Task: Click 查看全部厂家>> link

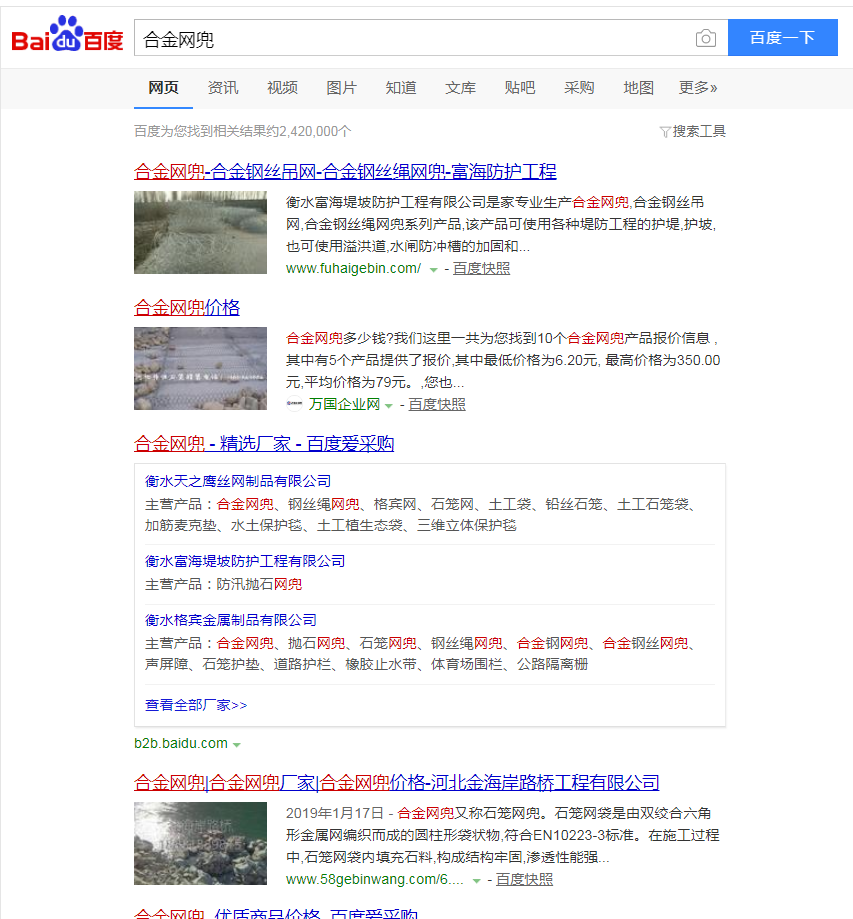Action: (x=196, y=705)
